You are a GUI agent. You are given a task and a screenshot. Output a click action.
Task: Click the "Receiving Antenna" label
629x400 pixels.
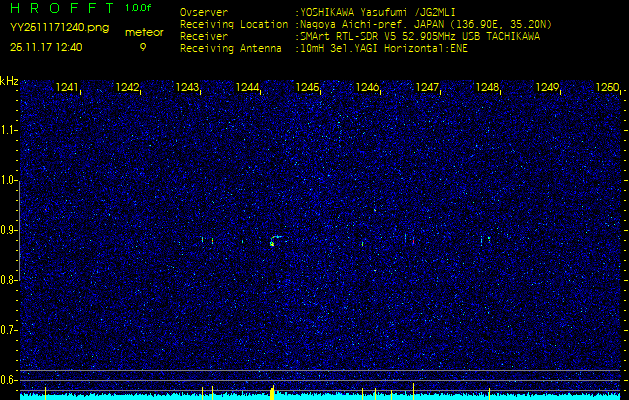[x=231, y=49]
